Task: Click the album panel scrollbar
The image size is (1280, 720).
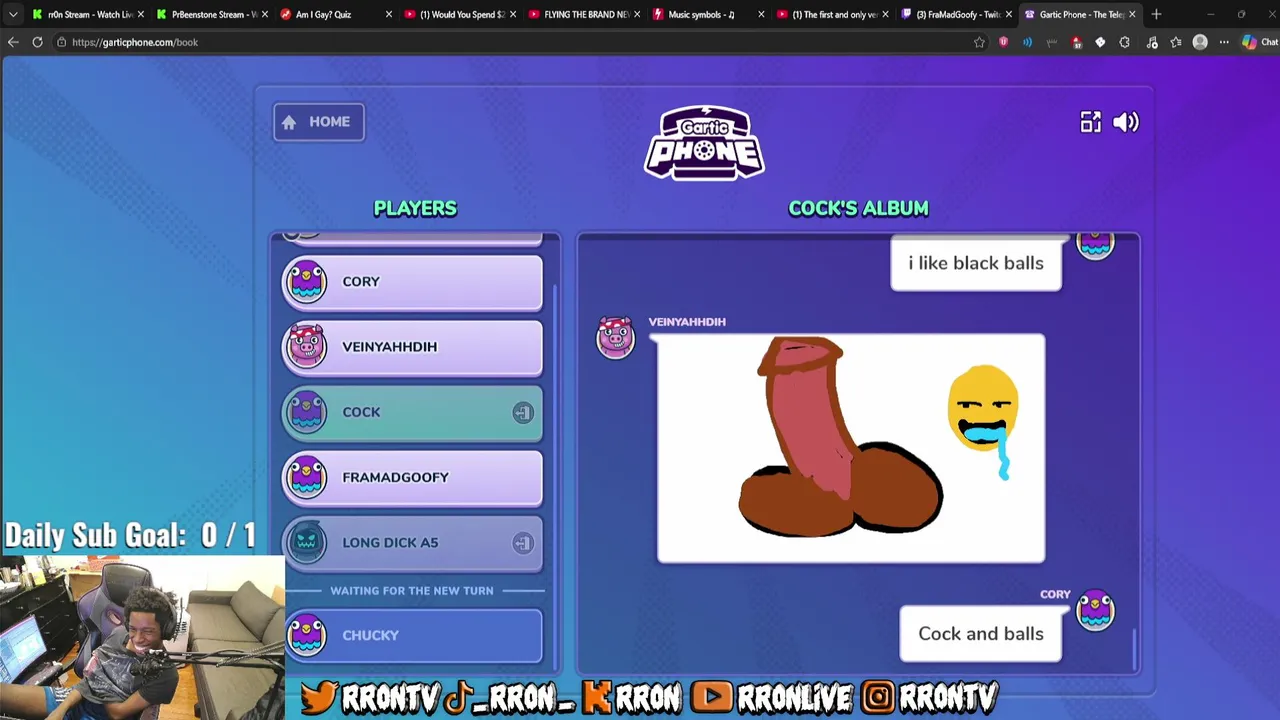Action: [x=1135, y=648]
